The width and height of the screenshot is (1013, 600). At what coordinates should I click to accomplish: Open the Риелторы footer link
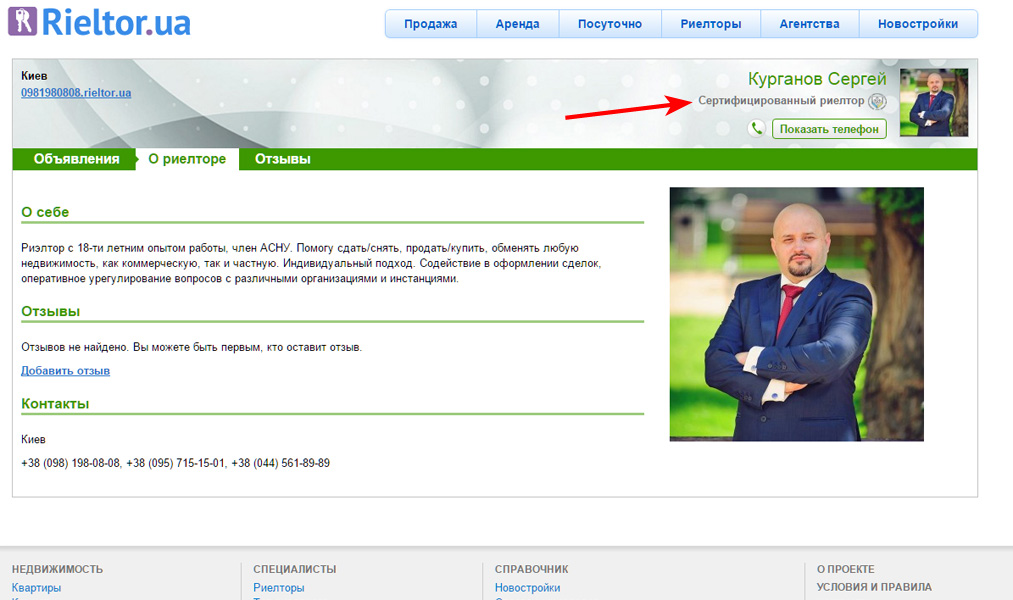coord(278,588)
